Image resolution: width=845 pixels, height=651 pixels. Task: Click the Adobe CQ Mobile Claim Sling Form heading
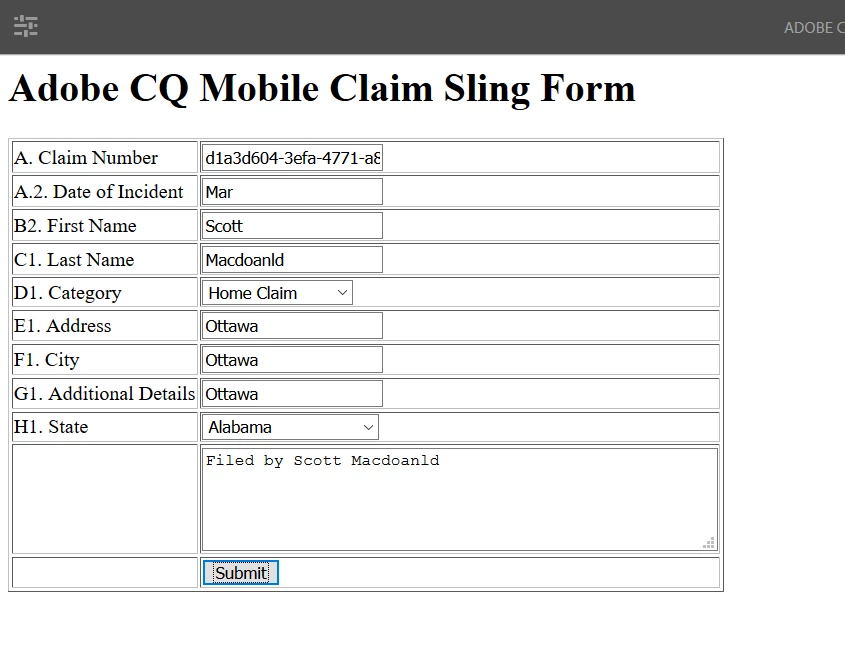coord(322,88)
